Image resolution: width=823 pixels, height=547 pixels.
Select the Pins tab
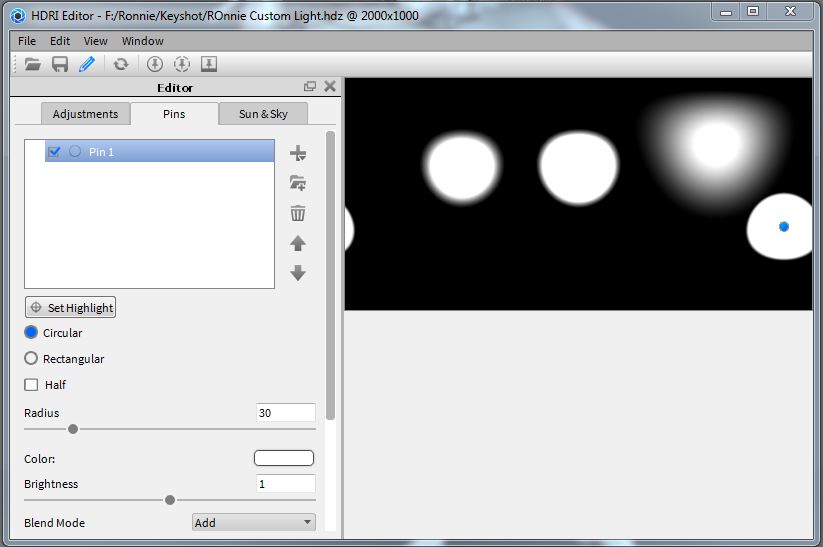pyautogui.click(x=174, y=114)
